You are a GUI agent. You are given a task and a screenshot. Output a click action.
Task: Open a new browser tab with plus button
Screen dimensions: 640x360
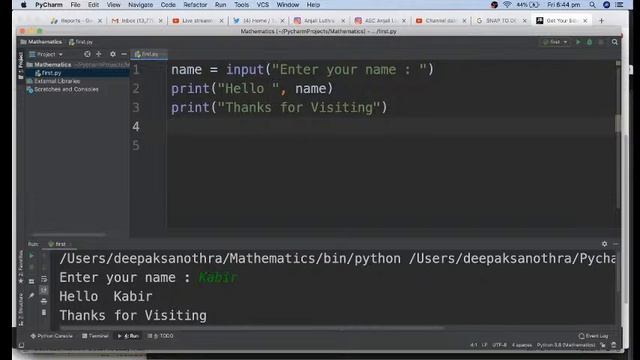pos(601,20)
